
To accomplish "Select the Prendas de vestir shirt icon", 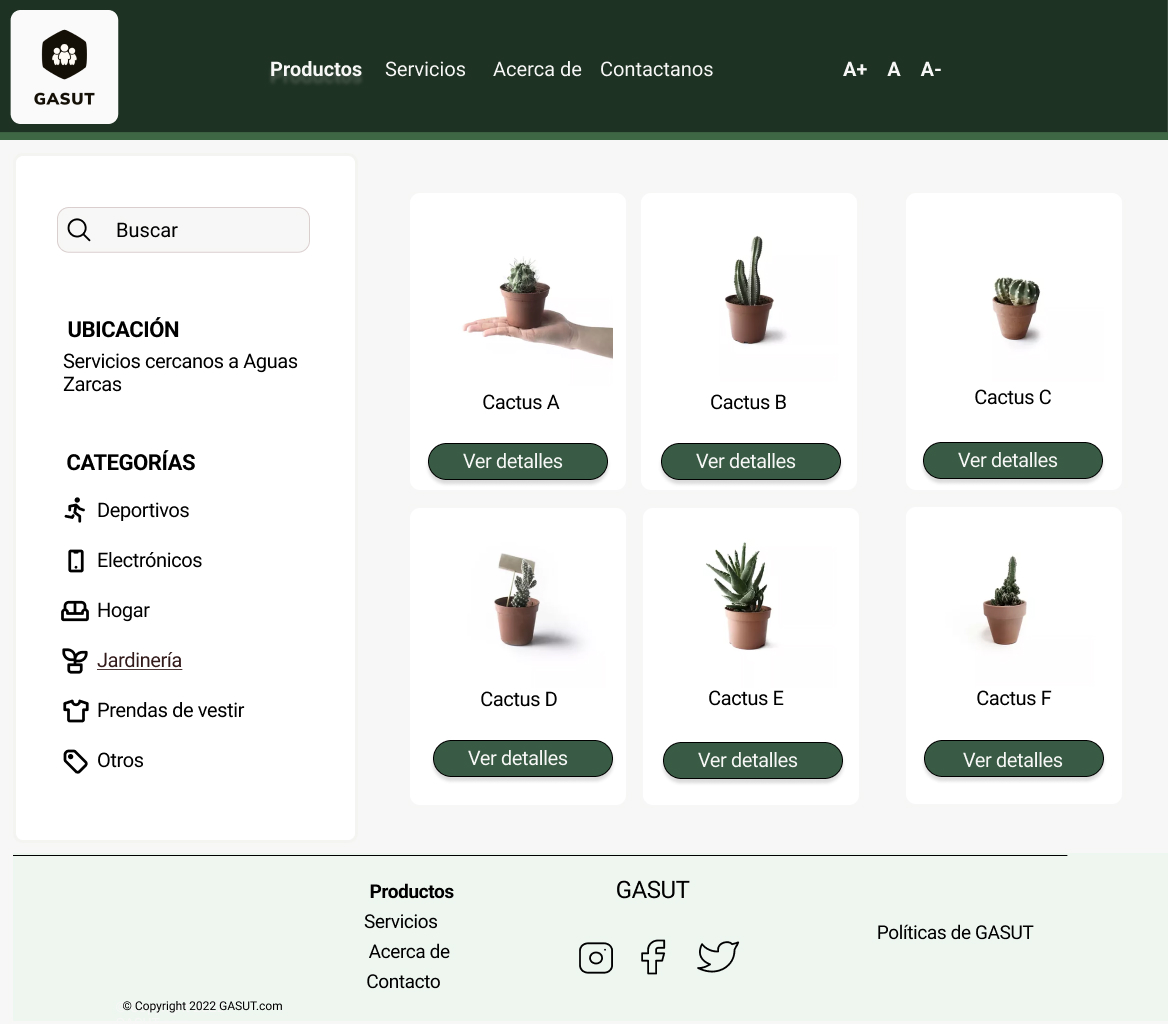I will click(74, 710).
